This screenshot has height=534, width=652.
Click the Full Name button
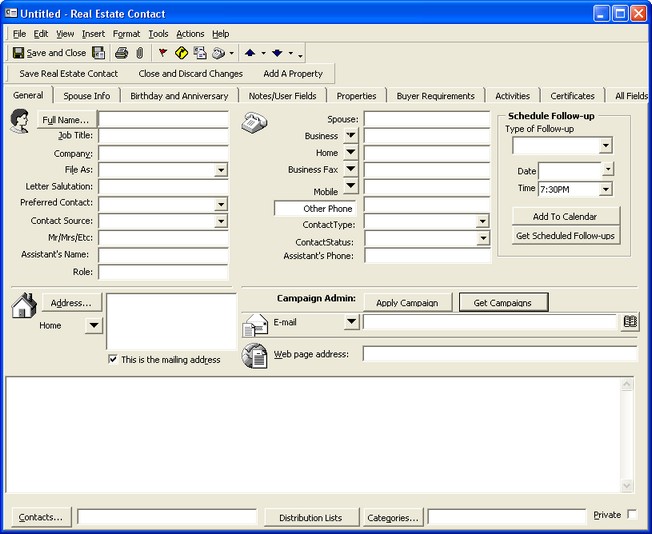(65, 120)
